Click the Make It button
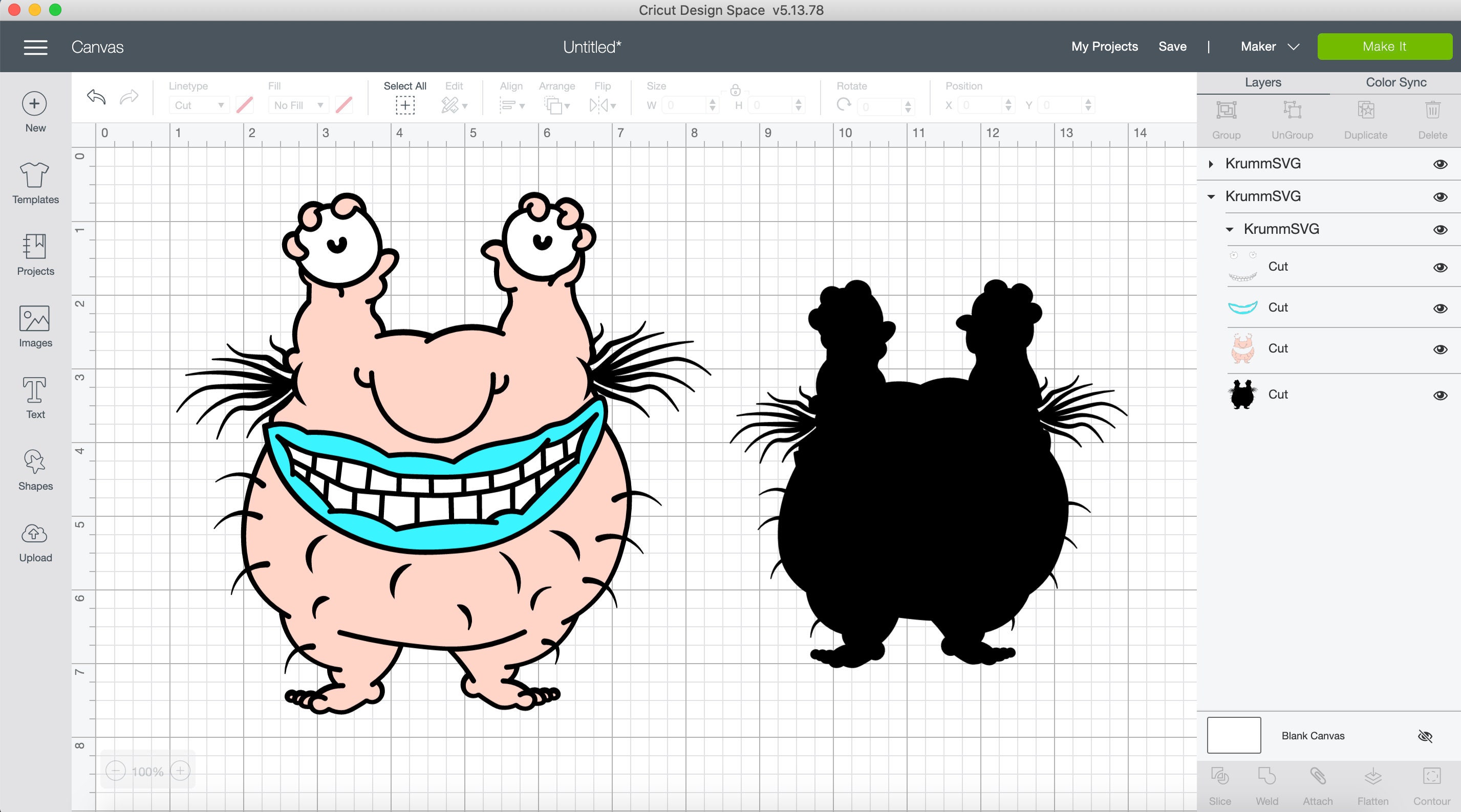Screen dimensions: 1461x812 (1384, 47)
